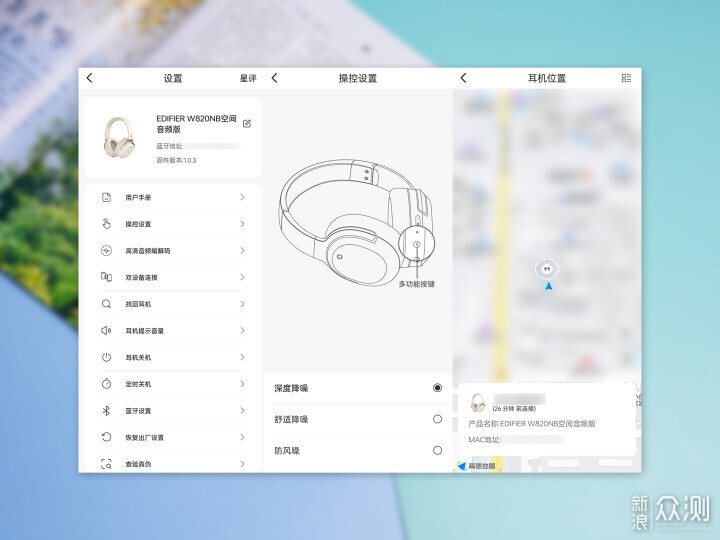Open the 双设备连接 menu entry
This screenshot has height=540, width=720.
pos(173,277)
